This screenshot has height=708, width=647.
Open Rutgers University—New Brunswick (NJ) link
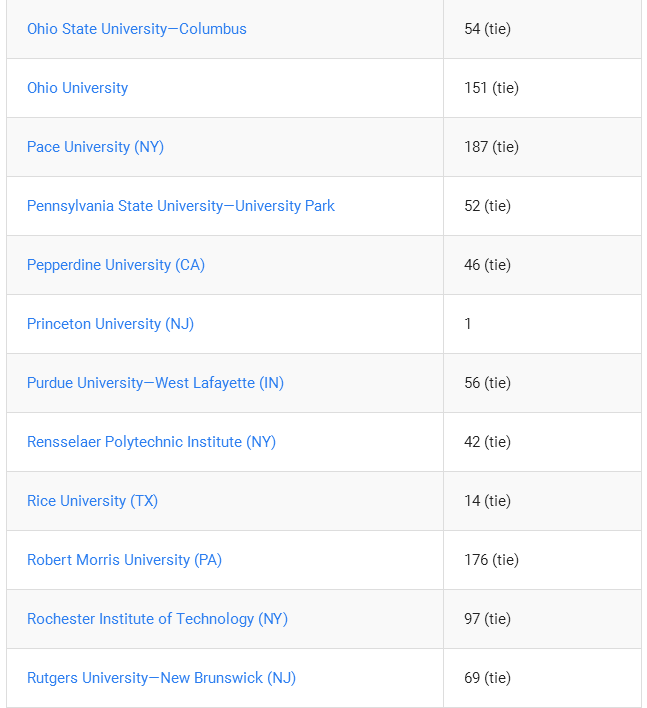pyautogui.click(x=161, y=678)
